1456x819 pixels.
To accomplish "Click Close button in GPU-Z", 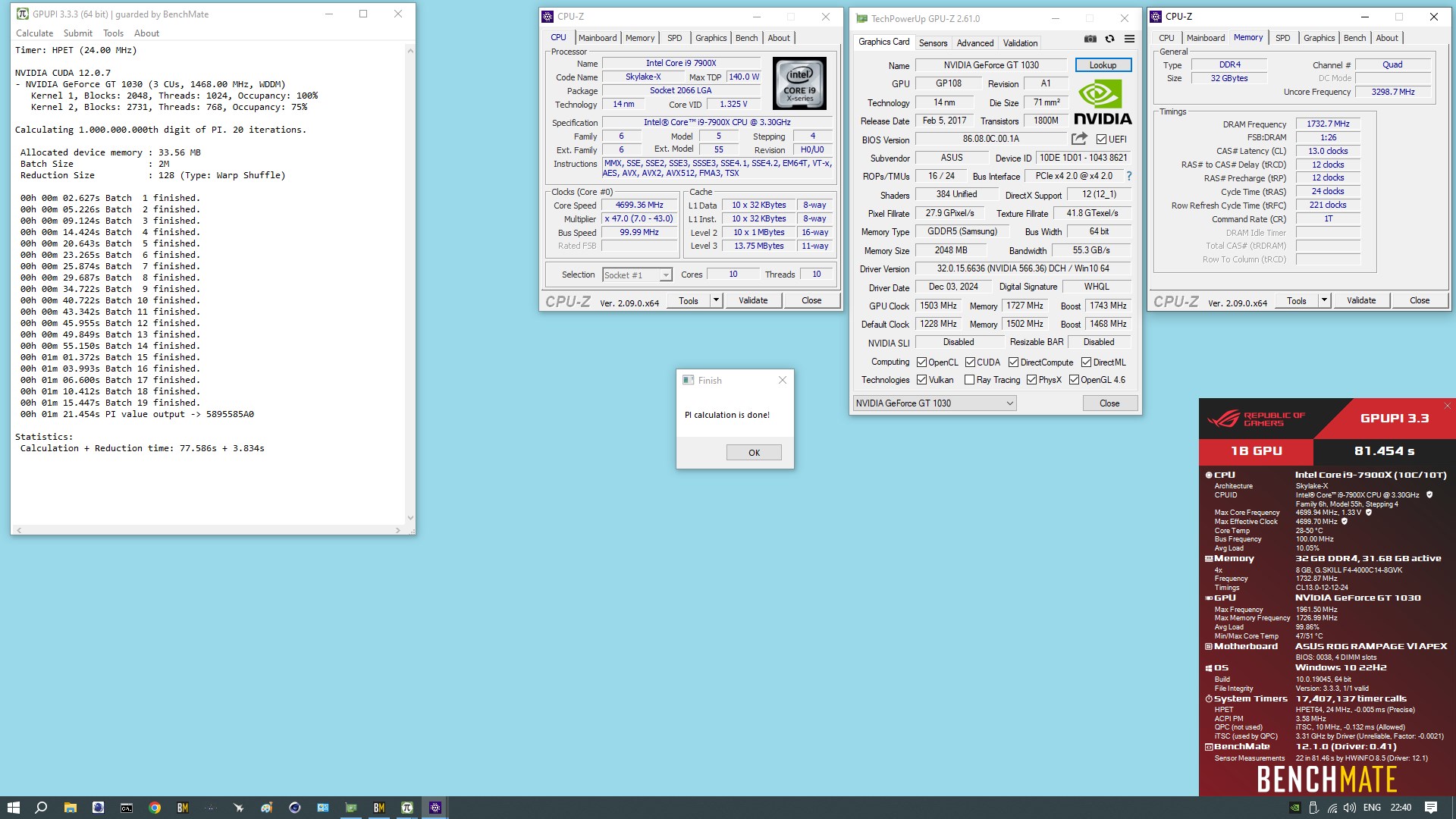I will tap(1109, 403).
